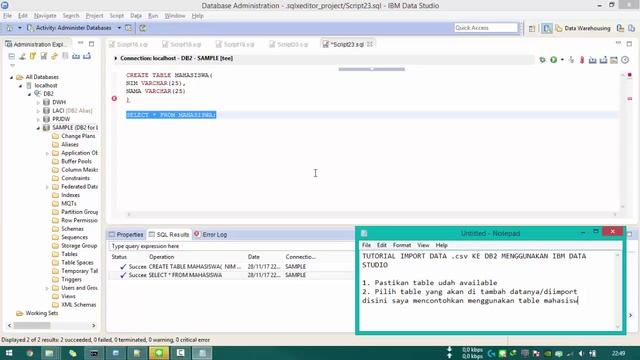
Task: Open the Run menu
Action: tap(153, 16)
